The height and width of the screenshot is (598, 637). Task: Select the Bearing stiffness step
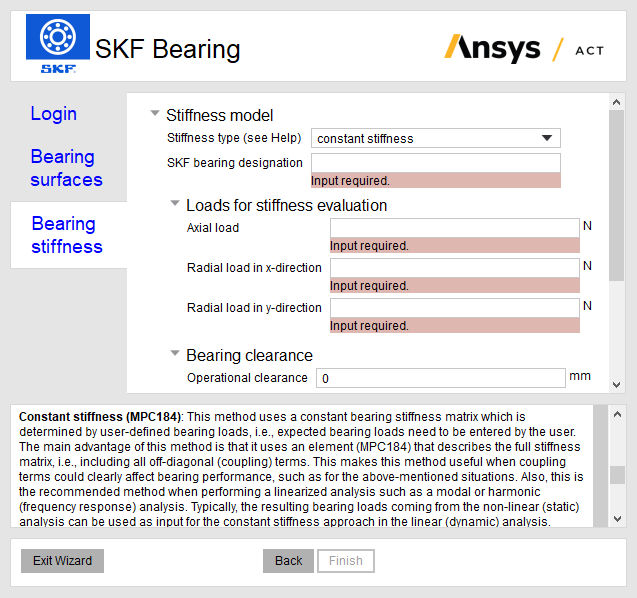click(67, 235)
